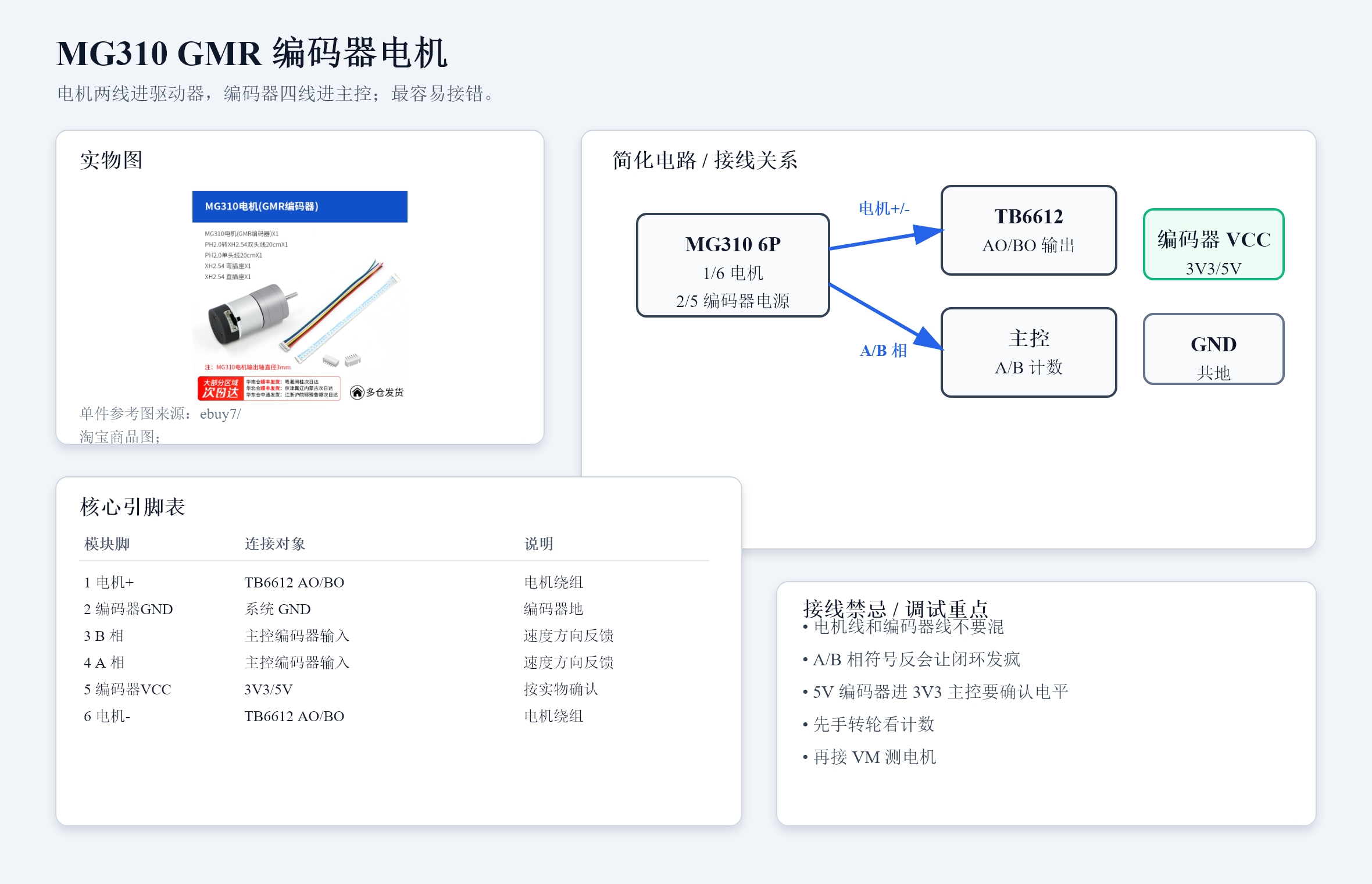Viewport: 1372px width, 884px height.
Task: Click the 连接对象 column header
Action: point(275,544)
